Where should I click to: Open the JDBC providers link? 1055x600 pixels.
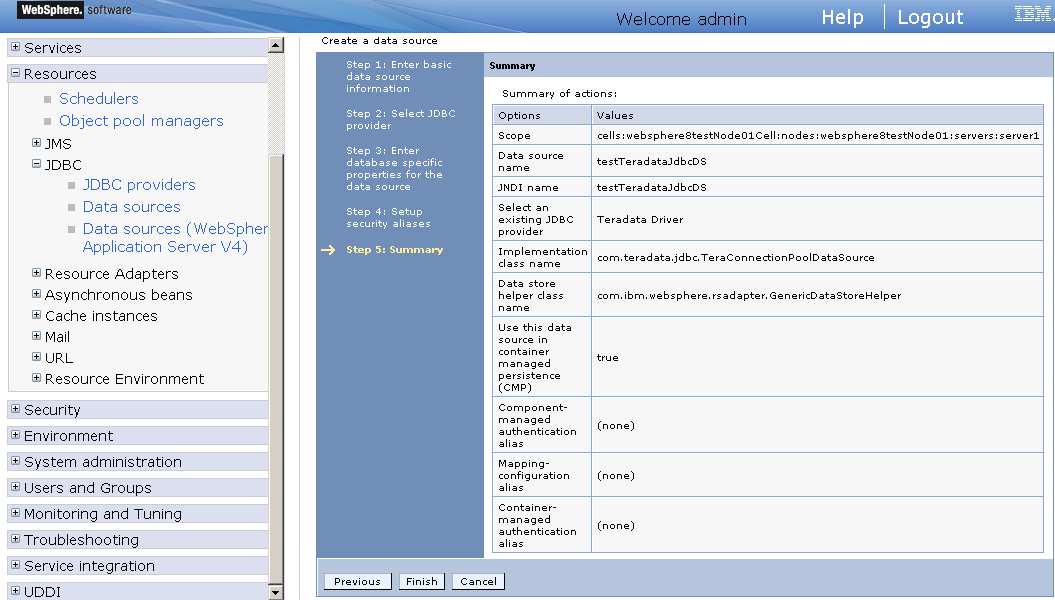pyautogui.click(x=139, y=185)
